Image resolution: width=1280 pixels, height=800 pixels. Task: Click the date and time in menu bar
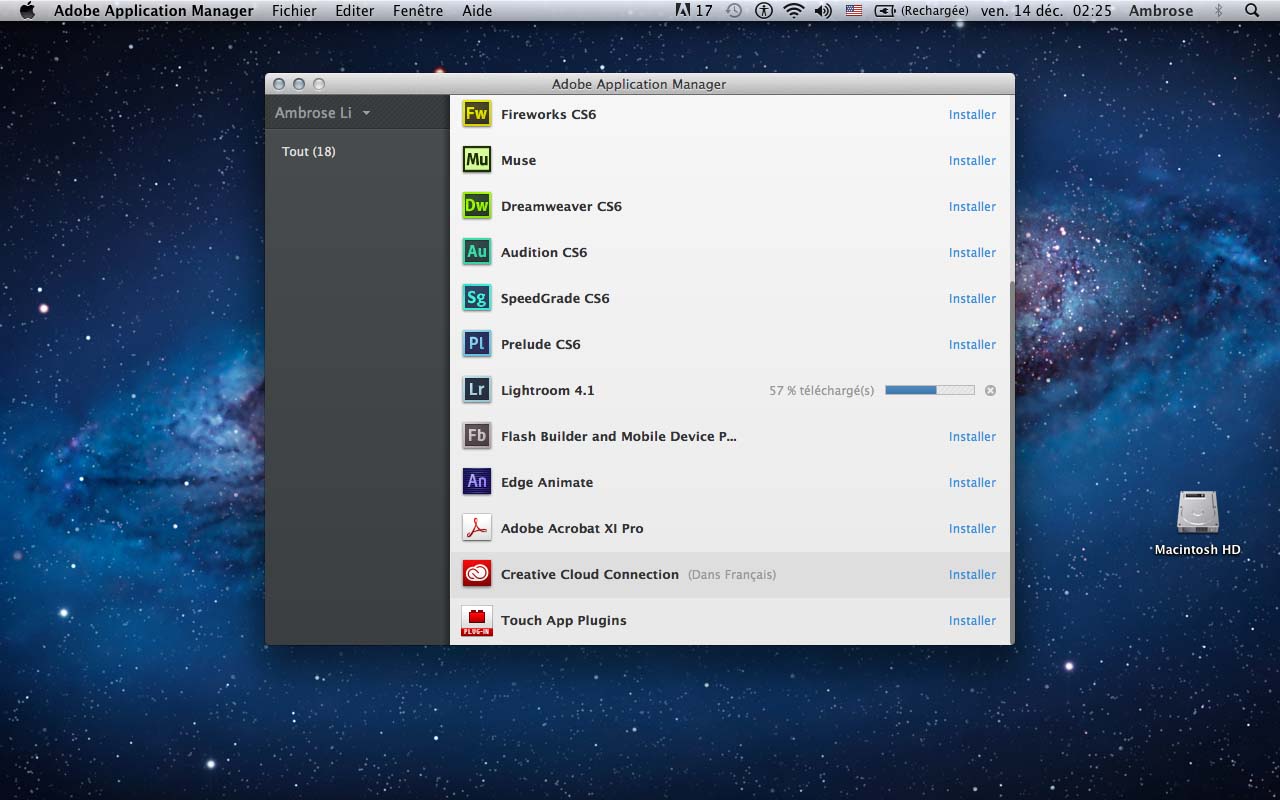click(x=1048, y=11)
